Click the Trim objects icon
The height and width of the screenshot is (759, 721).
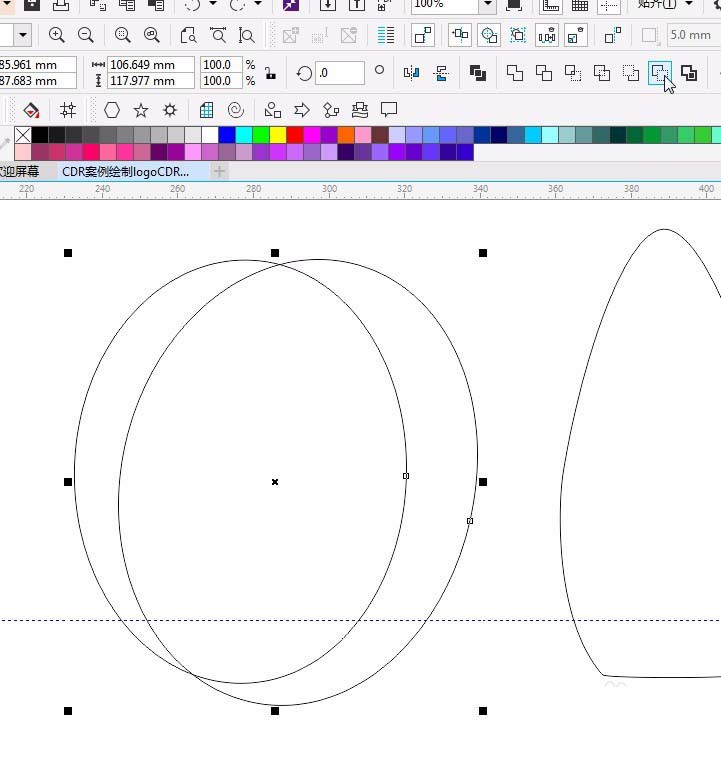tap(544, 73)
